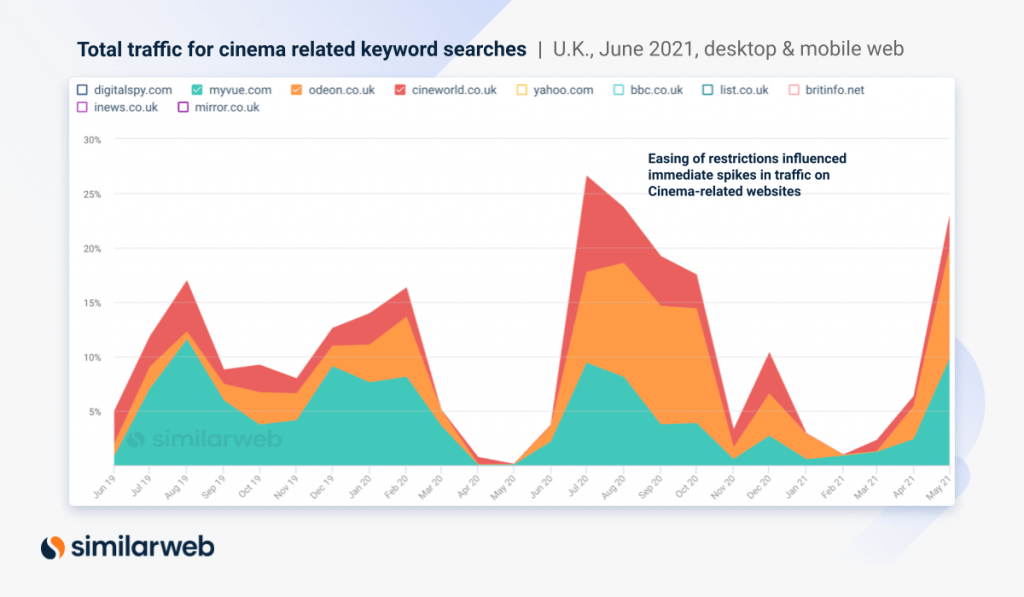
Task: Select the list.co.uk legend label
Action: [744, 90]
